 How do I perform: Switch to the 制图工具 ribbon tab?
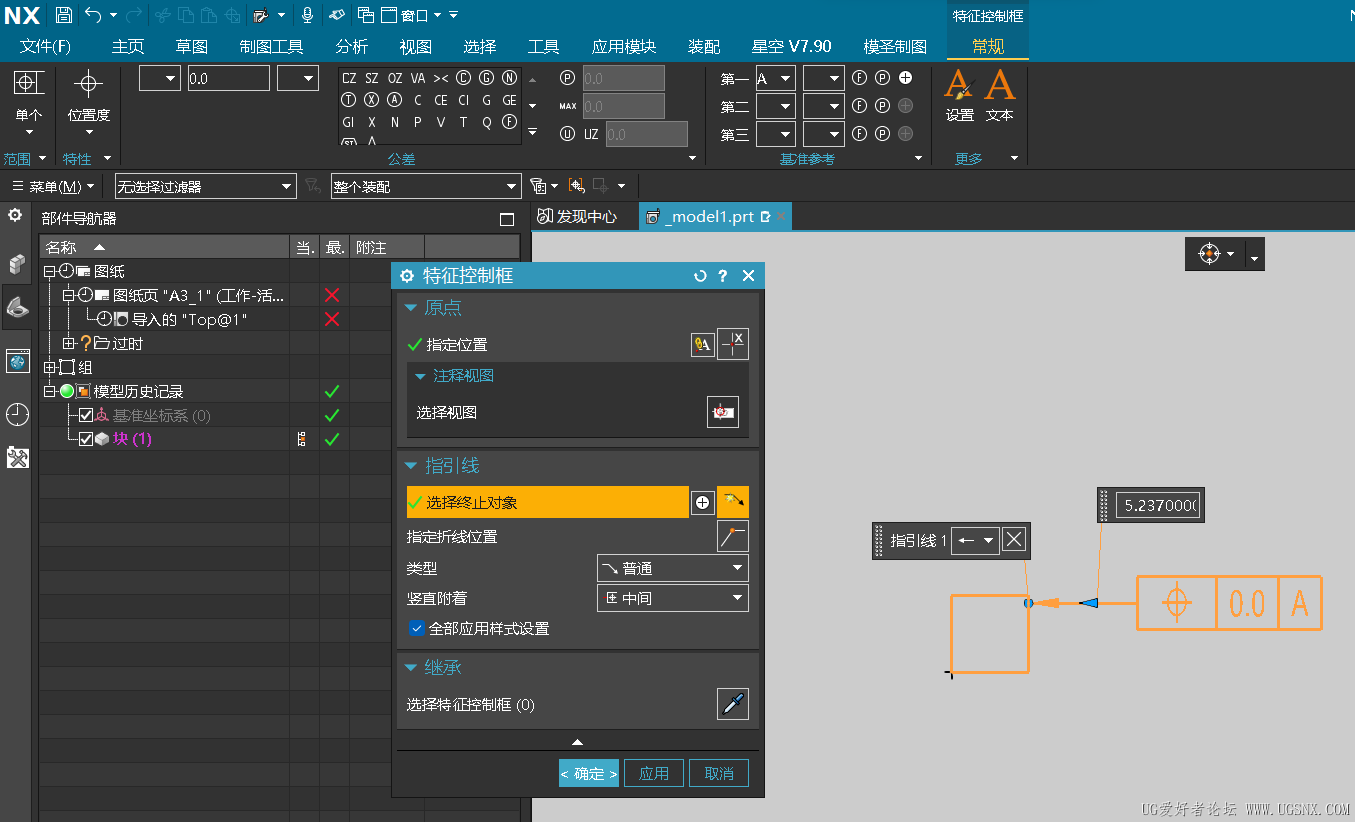pyautogui.click(x=272, y=46)
